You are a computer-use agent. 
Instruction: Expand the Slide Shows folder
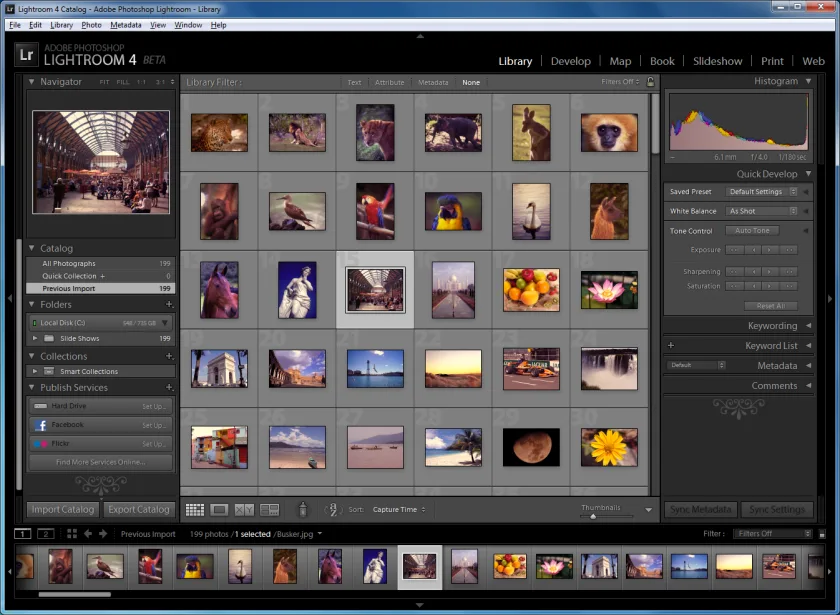(x=35, y=339)
